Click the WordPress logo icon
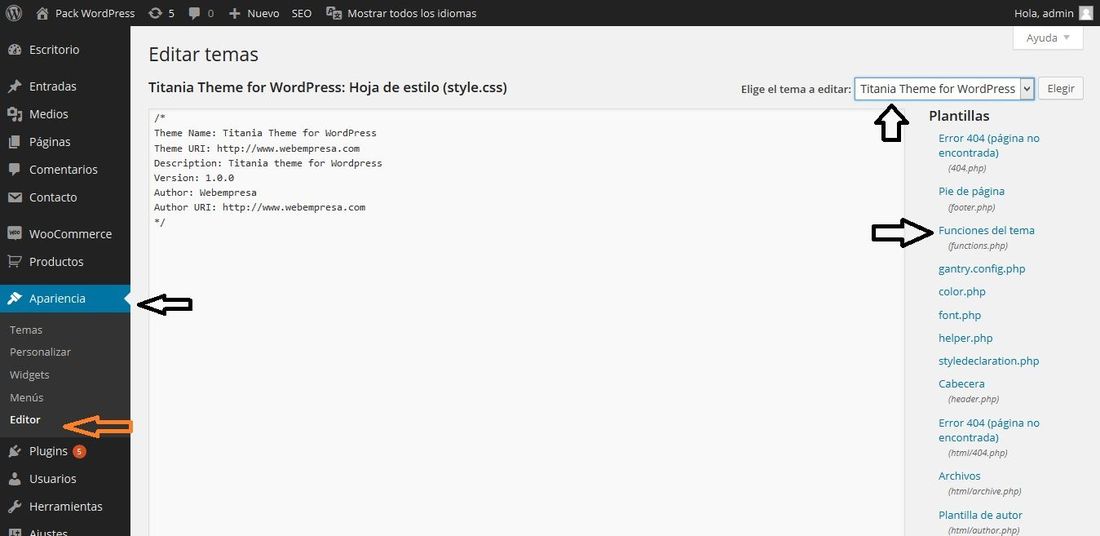The height and width of the screenshot is (536, 1100). pyautogui.click(x=13, y=13)
